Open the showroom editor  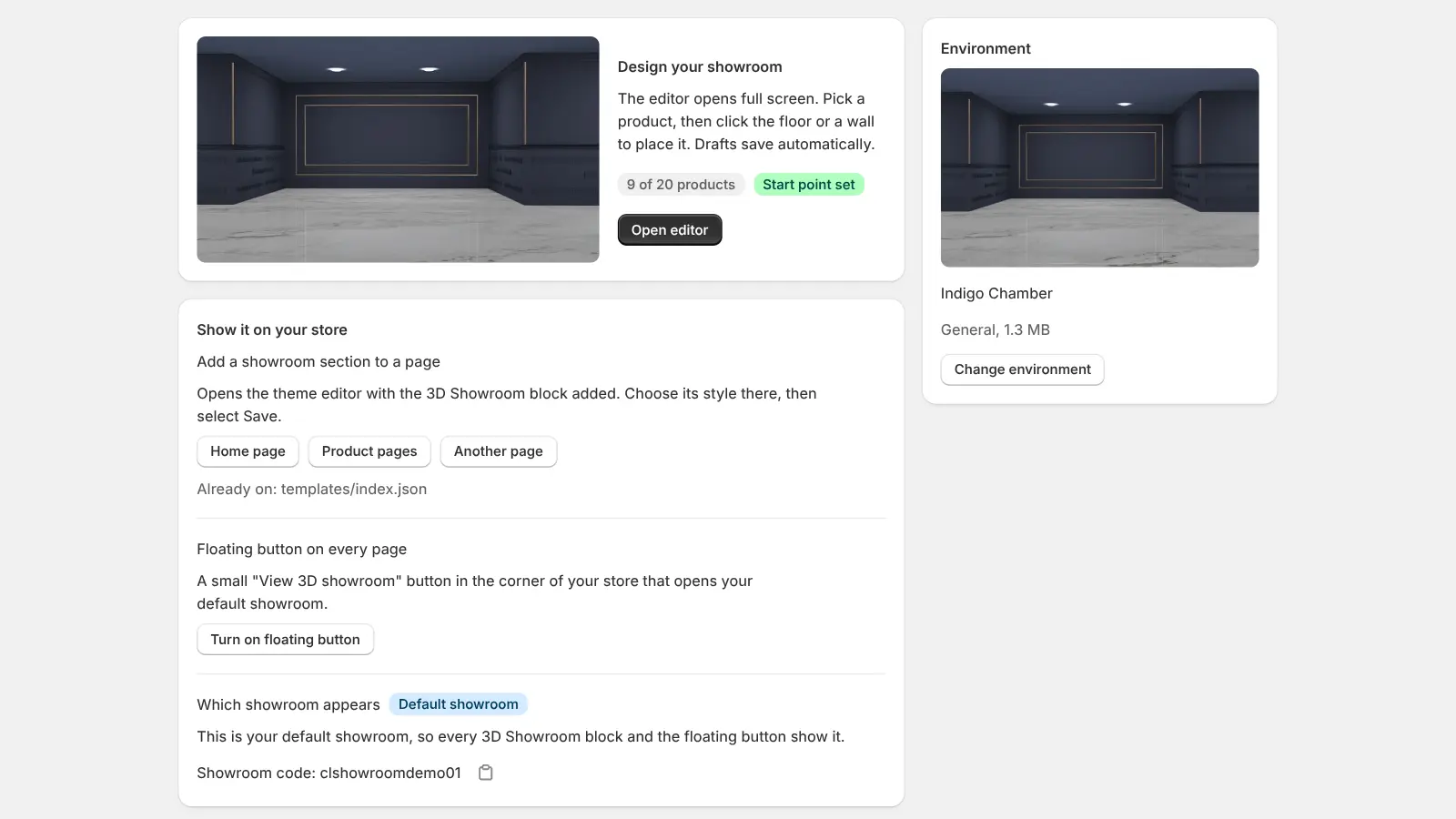pyautogui.click(x=670, y=230)
